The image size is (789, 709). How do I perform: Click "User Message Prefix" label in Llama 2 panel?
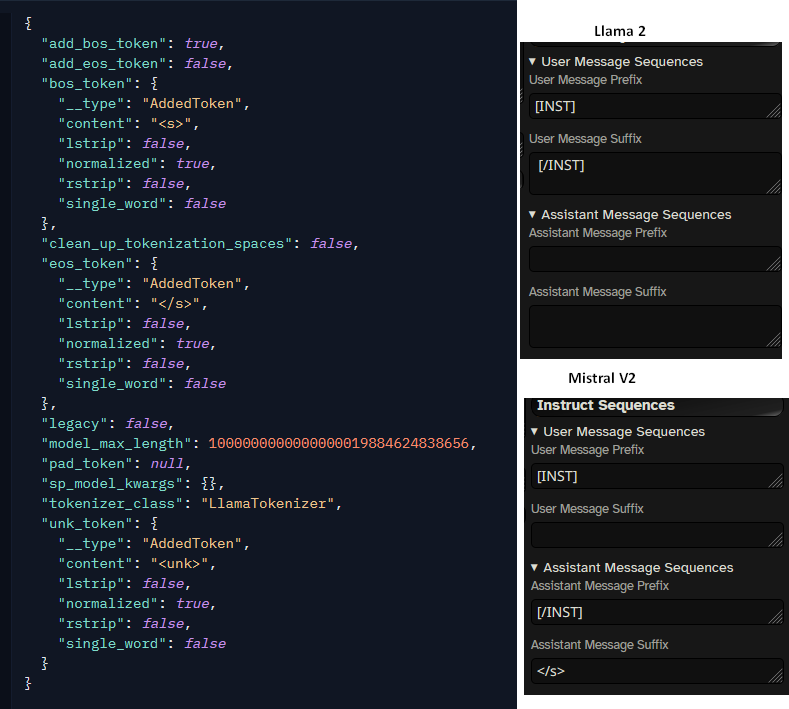click(585, 80)
